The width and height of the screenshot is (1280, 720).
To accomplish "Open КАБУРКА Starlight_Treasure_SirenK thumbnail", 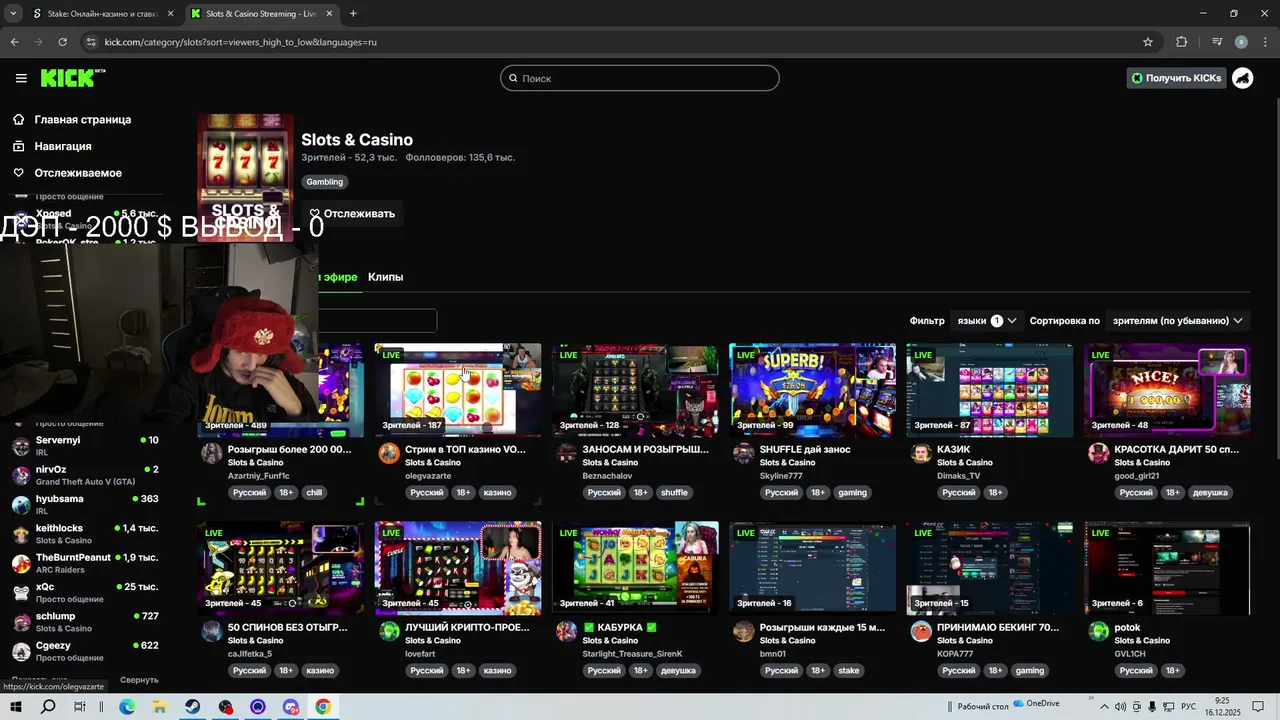I will point(635,568).
